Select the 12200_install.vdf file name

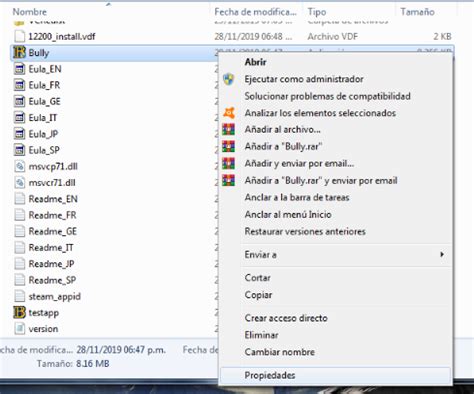point(62,36)
